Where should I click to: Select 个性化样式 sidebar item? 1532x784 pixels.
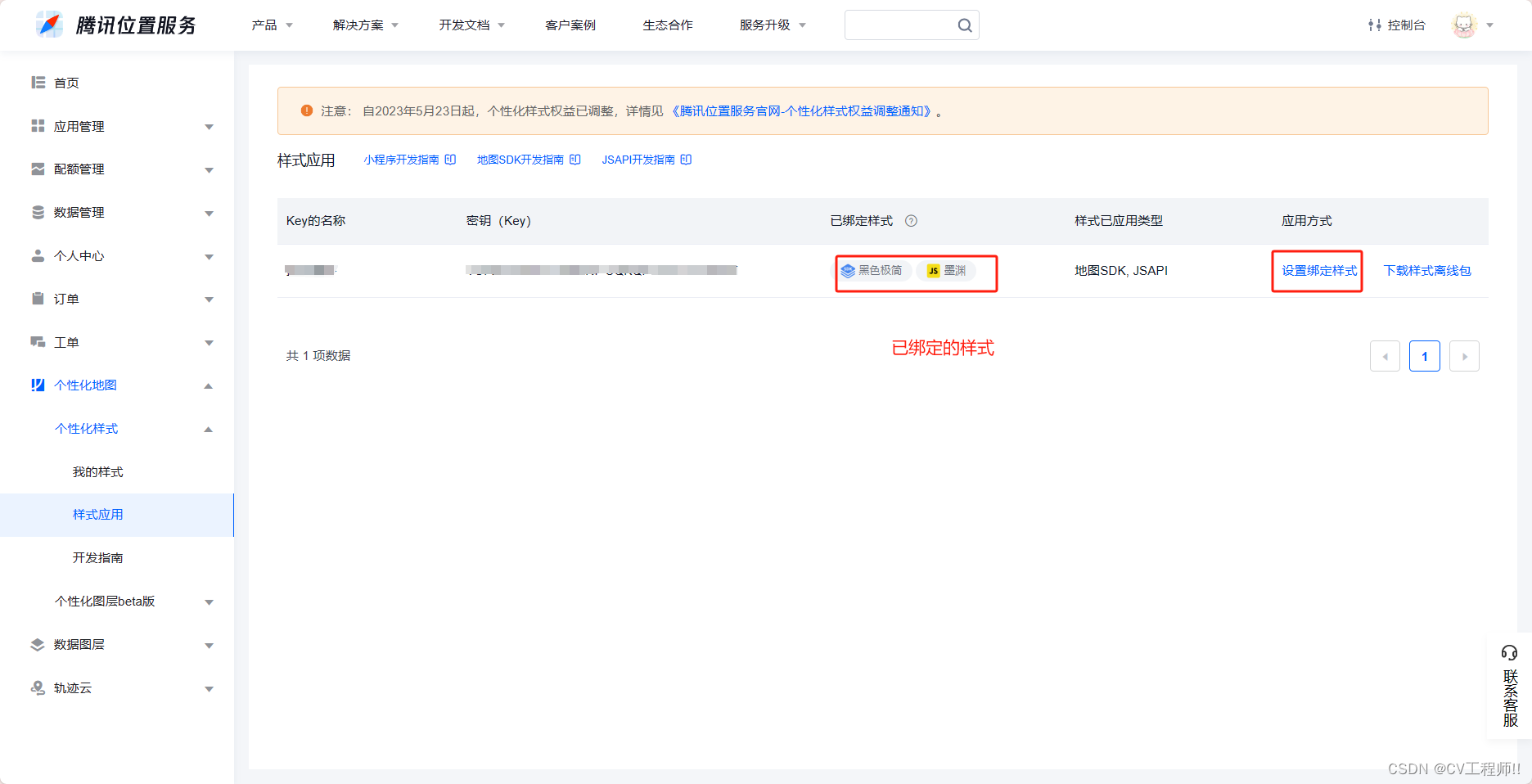[86, 428]
